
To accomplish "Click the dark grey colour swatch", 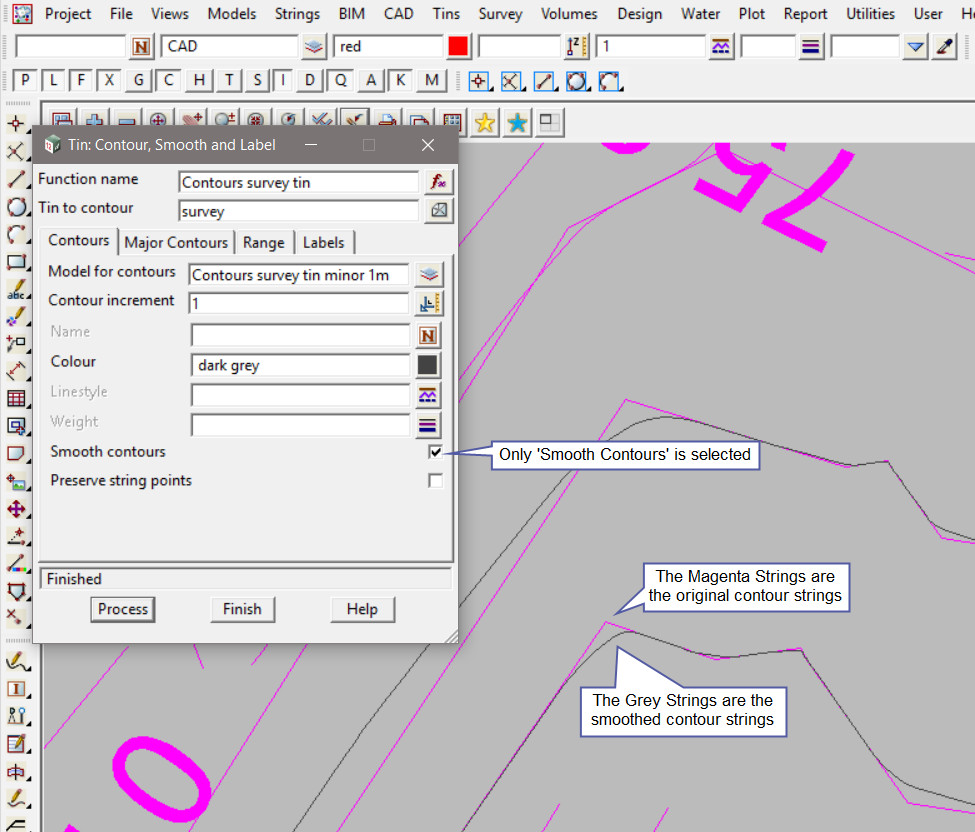I will 428,365.
